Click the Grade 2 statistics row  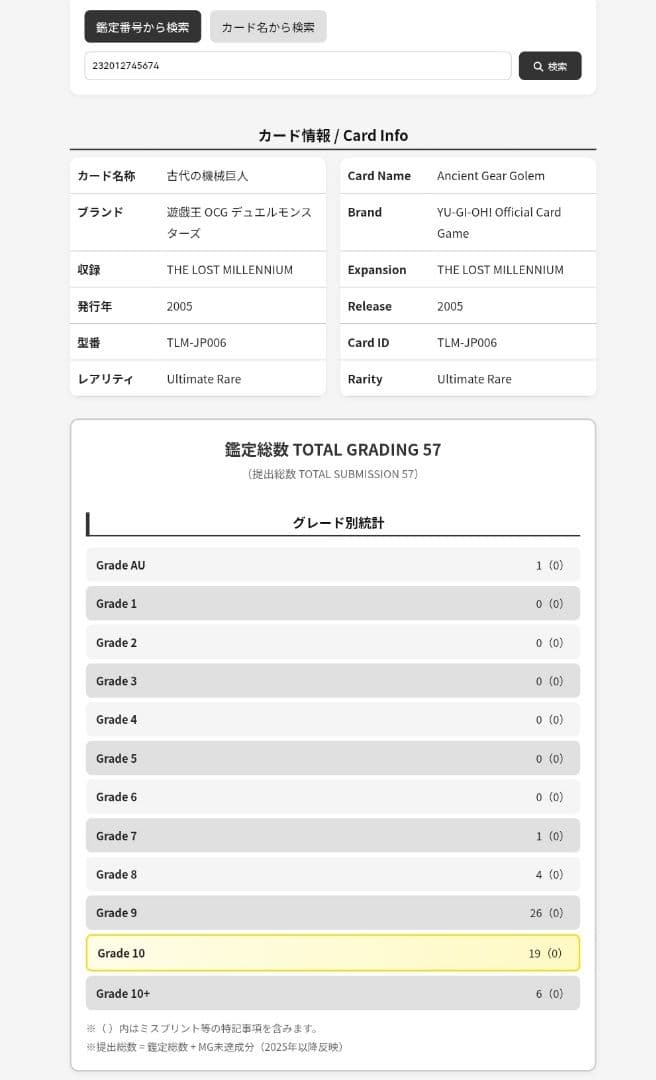tap(332, 643)
